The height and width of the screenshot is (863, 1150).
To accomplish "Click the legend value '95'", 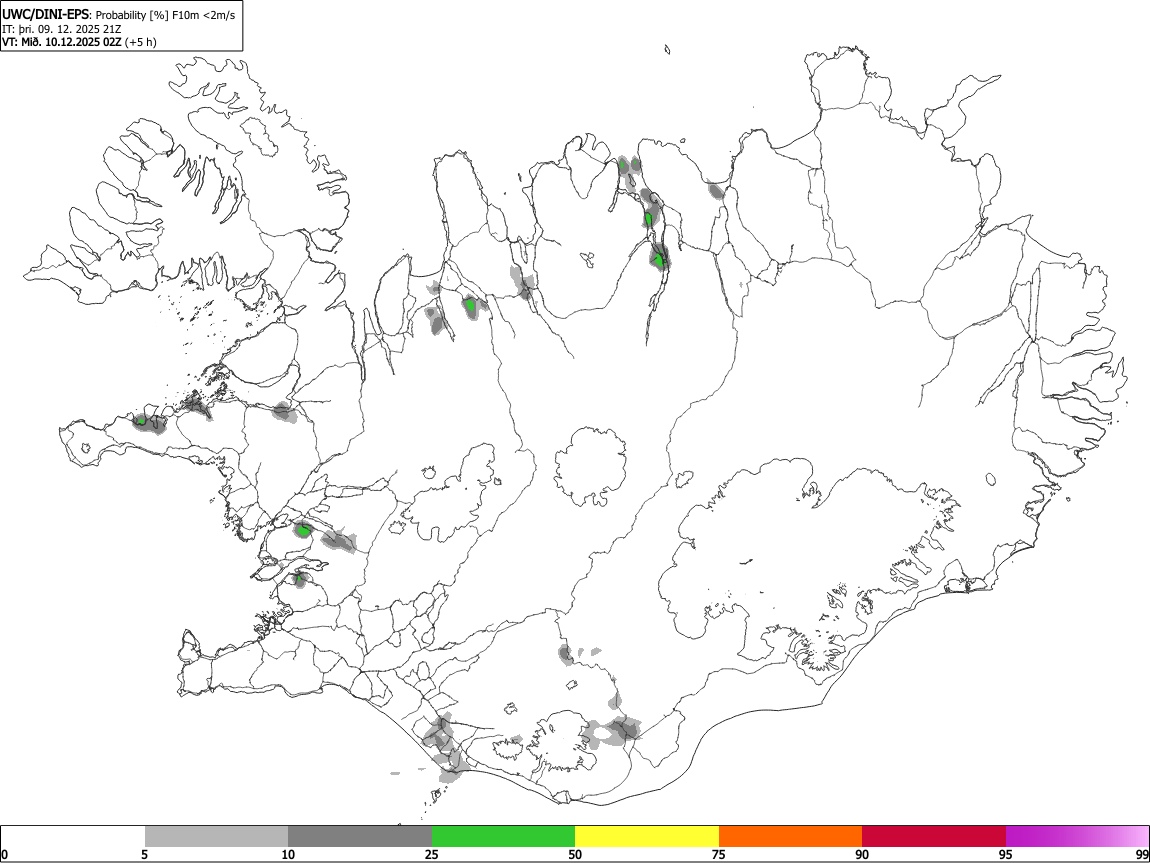I will 1006,854.
